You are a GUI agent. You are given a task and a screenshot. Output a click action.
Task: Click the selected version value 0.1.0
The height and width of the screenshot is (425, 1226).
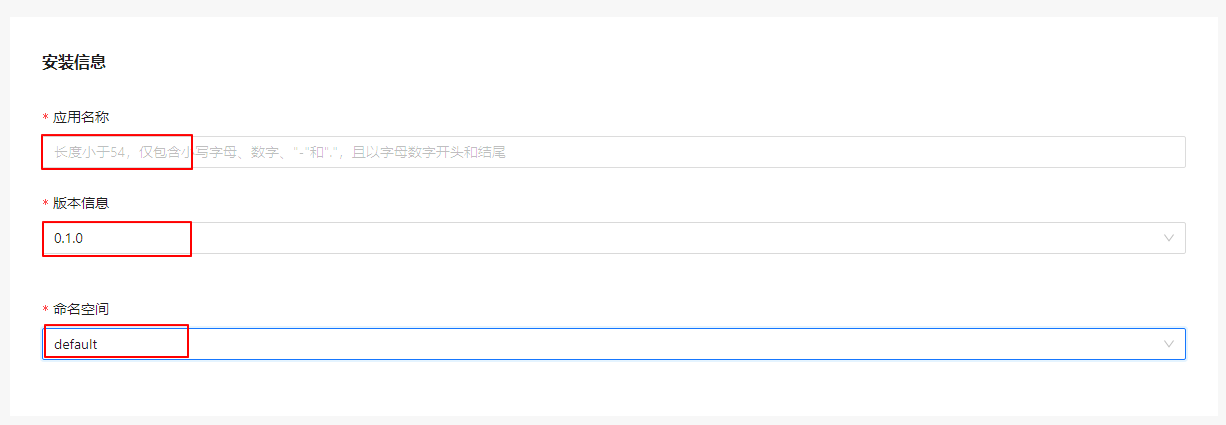pos(69,238)
